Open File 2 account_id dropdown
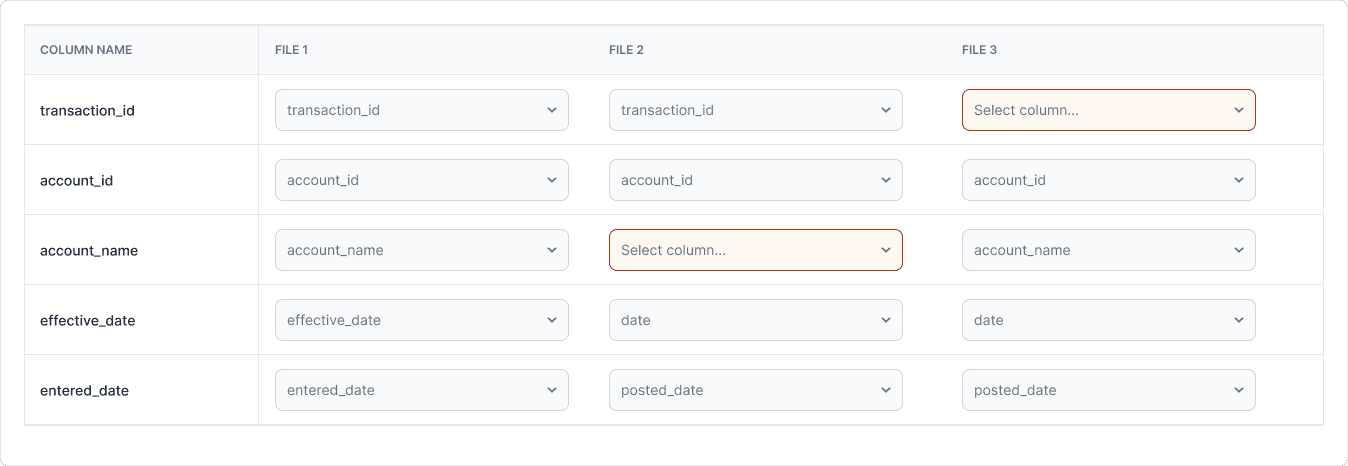The height and width of the screenshot is (466, 1348). coord(755,180)
